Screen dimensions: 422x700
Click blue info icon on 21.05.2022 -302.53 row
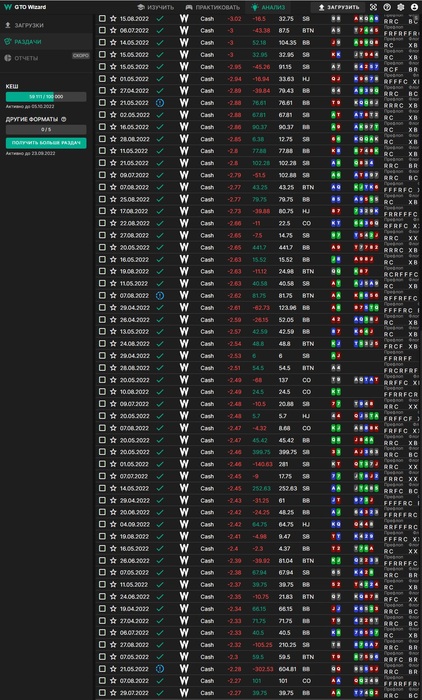coord(160,669)
